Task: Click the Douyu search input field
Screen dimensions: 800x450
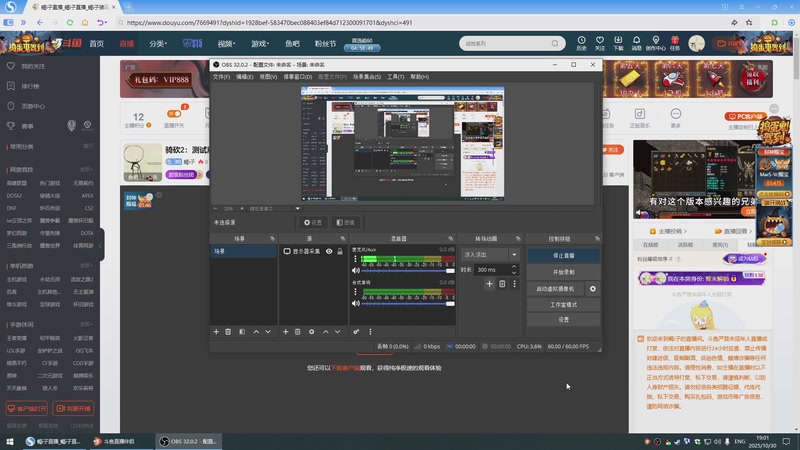Action: click(x=505, y=43)
